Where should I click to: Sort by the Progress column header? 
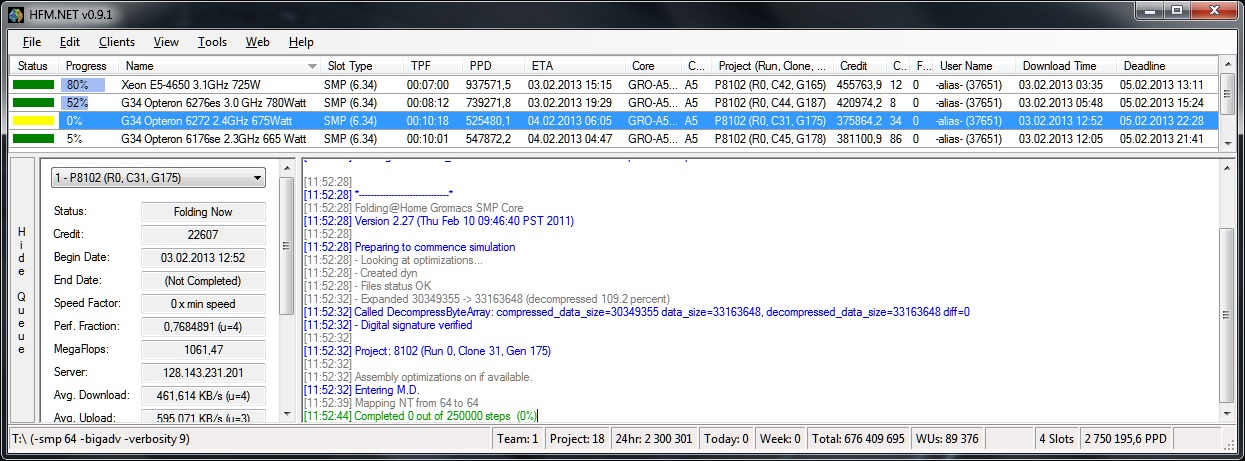click(89, 66)
